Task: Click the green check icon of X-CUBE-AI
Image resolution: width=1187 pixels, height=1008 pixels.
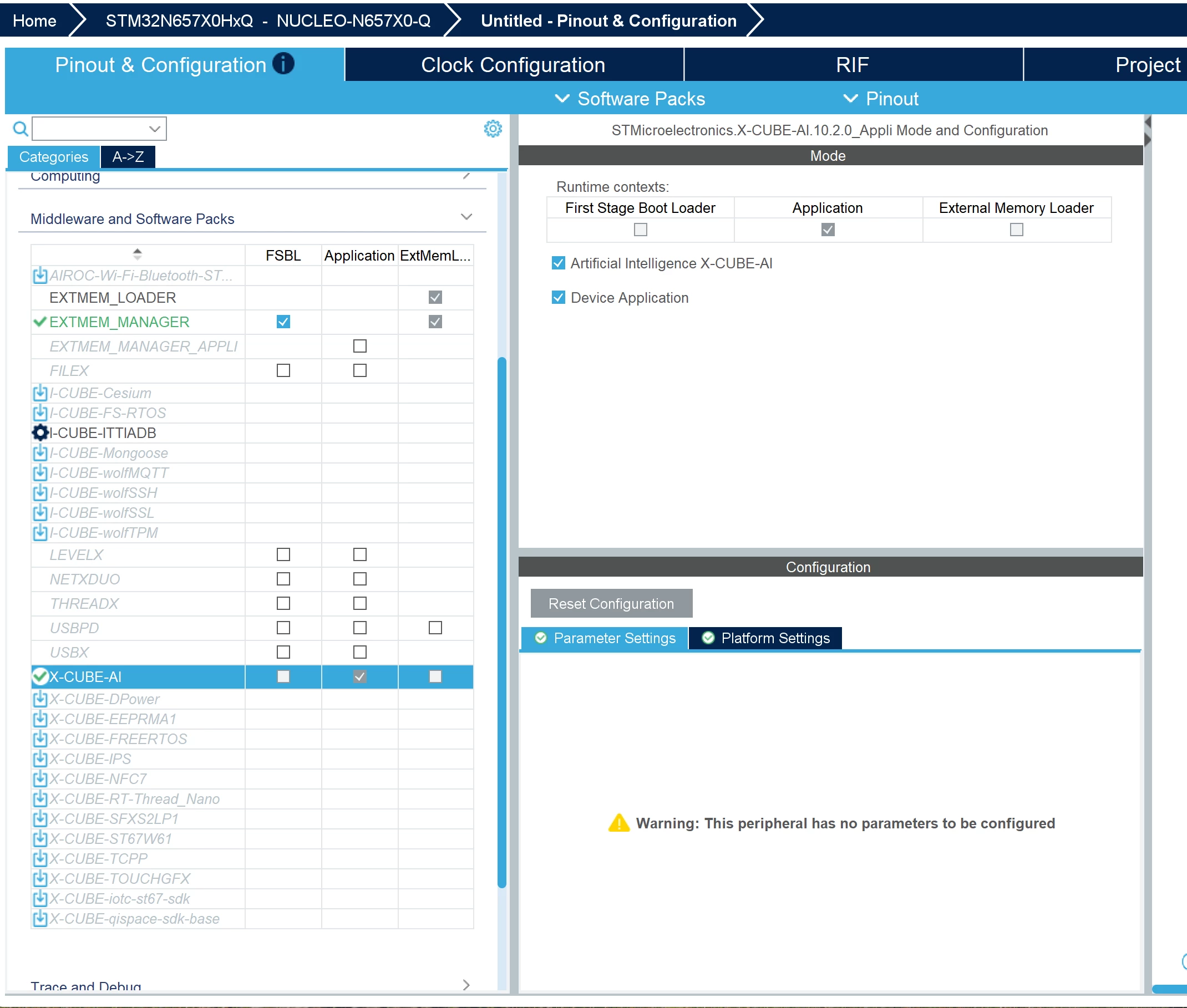Action: (40, 676)
